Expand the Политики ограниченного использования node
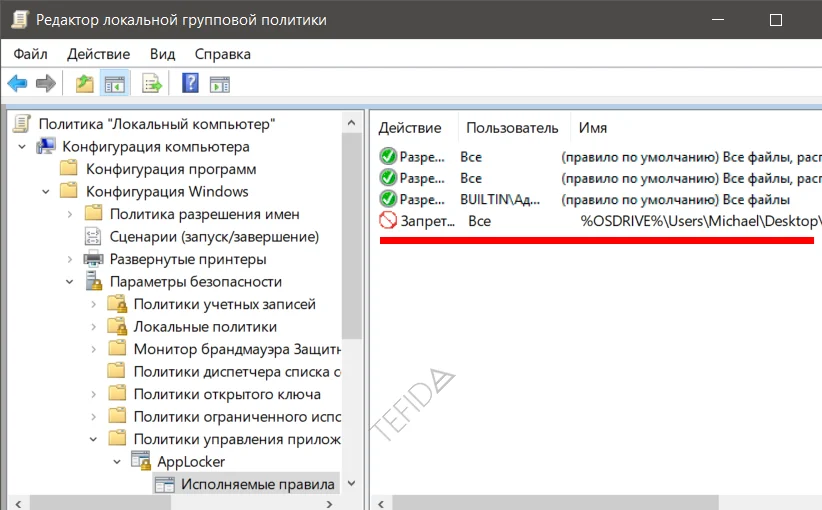Image resolution: width=822 pixels, height=510 pixels. tap(93, 417)
